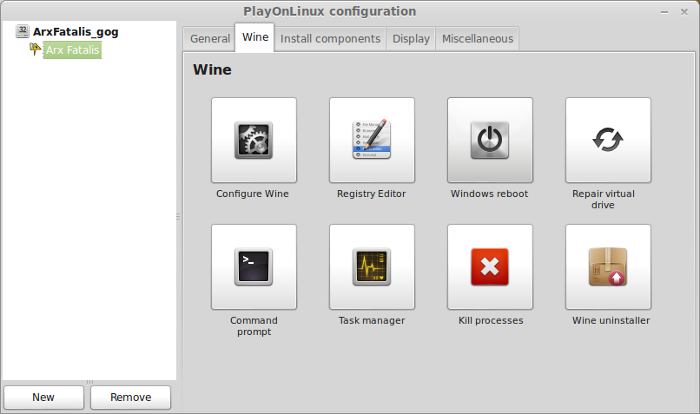Close the PlayOnLinux configuration window
Viewport: 700px width, 414px height.
pos(684,12)
